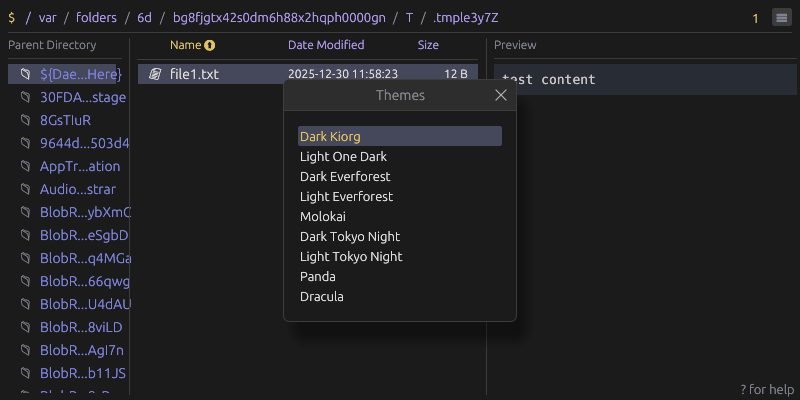800x400 pixels.
Task: Click the folder icon beside Audio...strar
Action: 25,189
